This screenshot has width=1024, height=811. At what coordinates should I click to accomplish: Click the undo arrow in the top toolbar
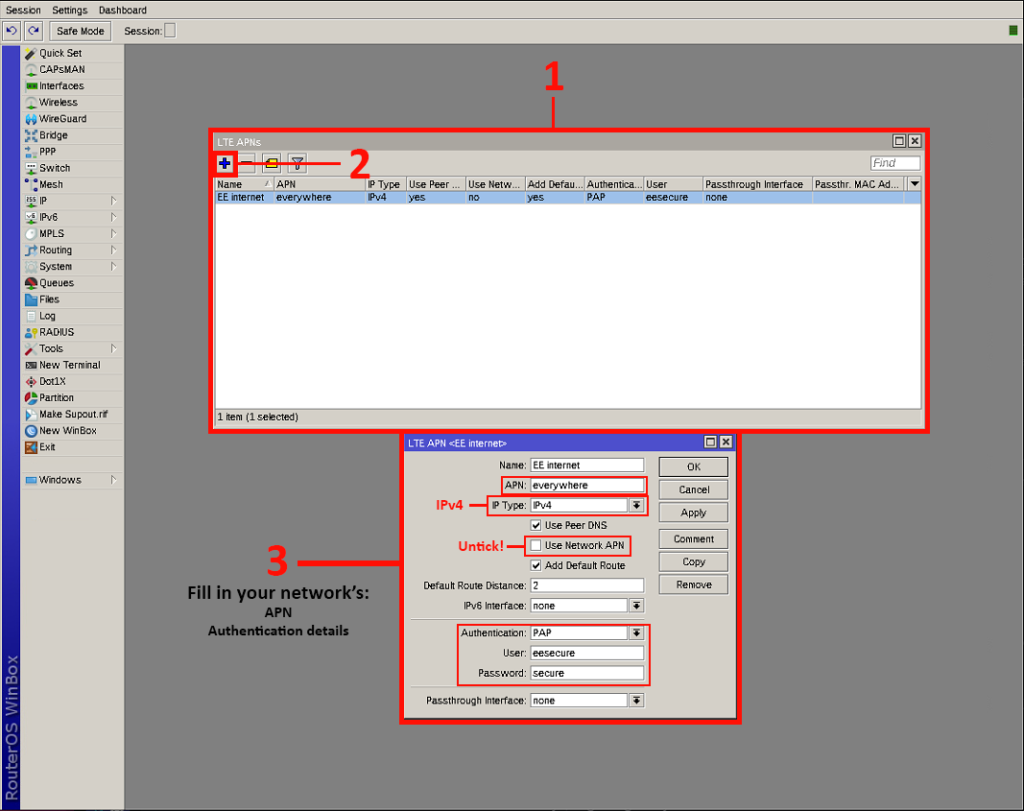[10, 30]
